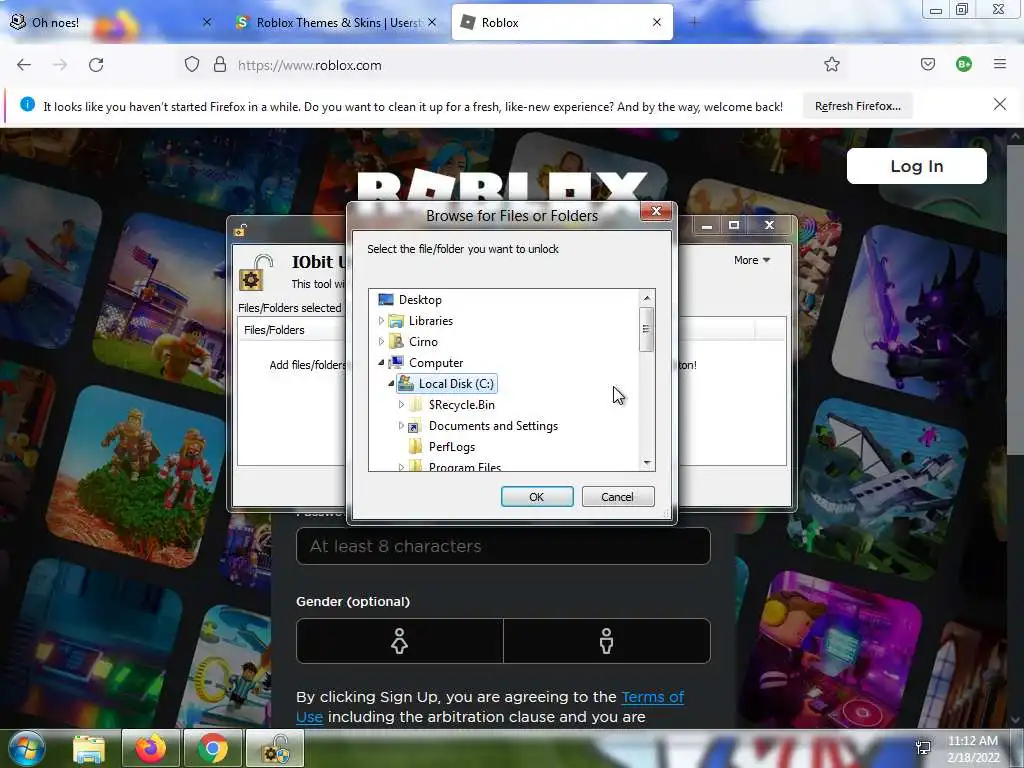This screenshot has height=768, width=1024.
Task: Collapse the Computer node
Action: (381, 362)
